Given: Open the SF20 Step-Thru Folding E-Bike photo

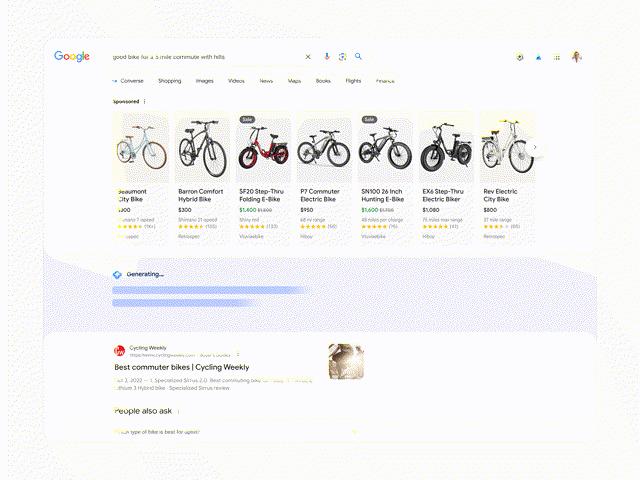Looking at the screenshot, I should (x=263, y=148).
